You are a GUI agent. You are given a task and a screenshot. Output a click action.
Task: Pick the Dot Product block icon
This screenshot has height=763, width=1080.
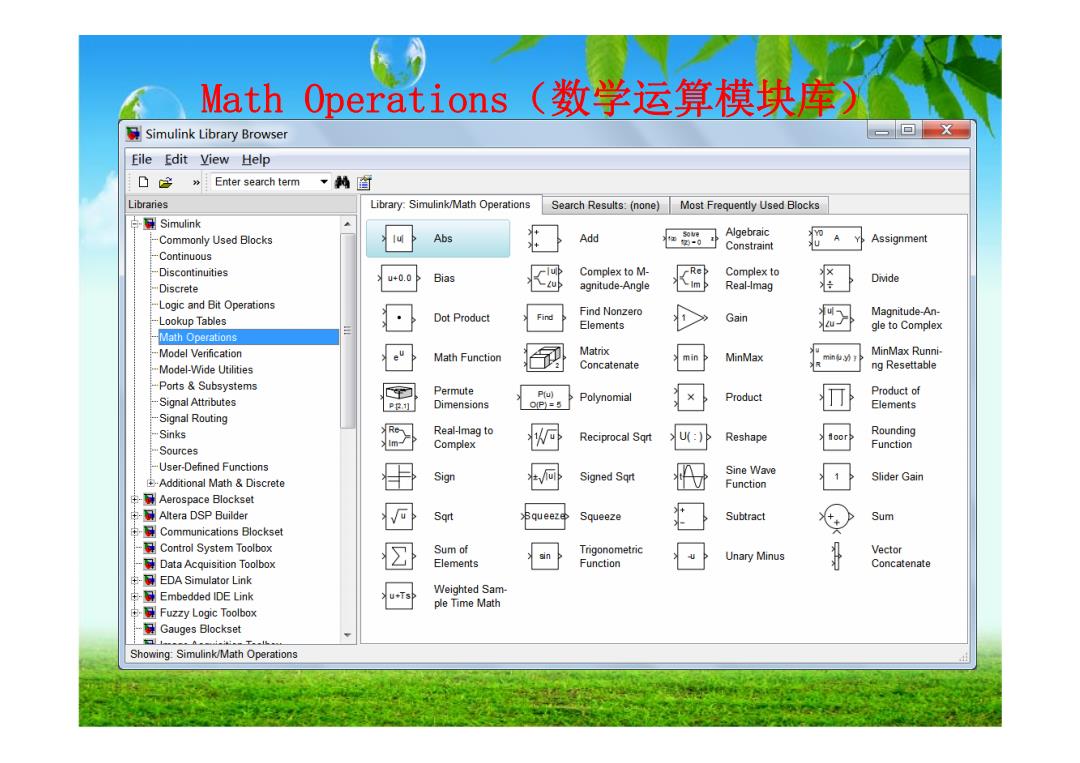coord(399,318)
